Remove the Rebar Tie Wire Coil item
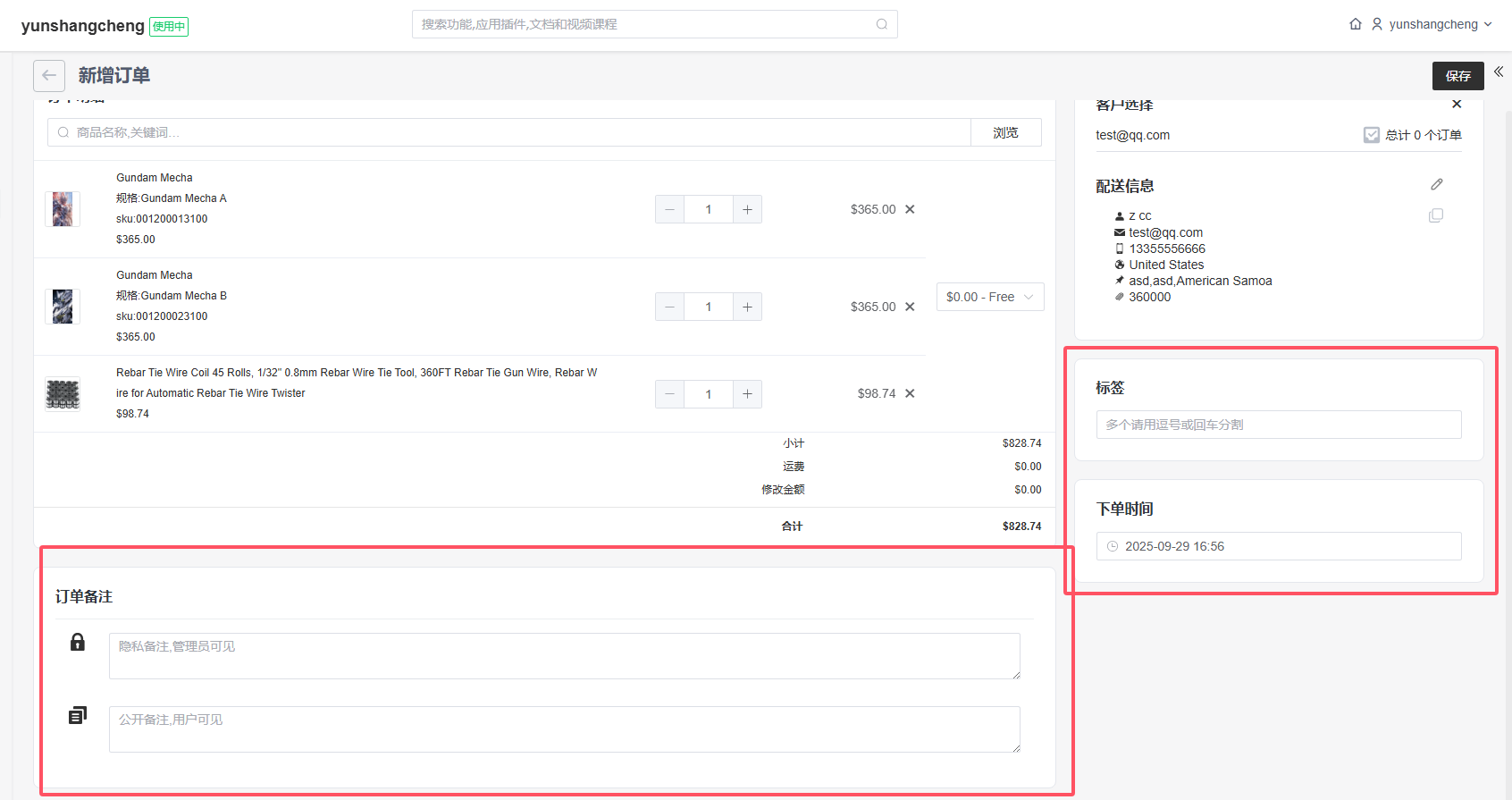This screenshot has height=800, width=1512. [x=910, y=393]
